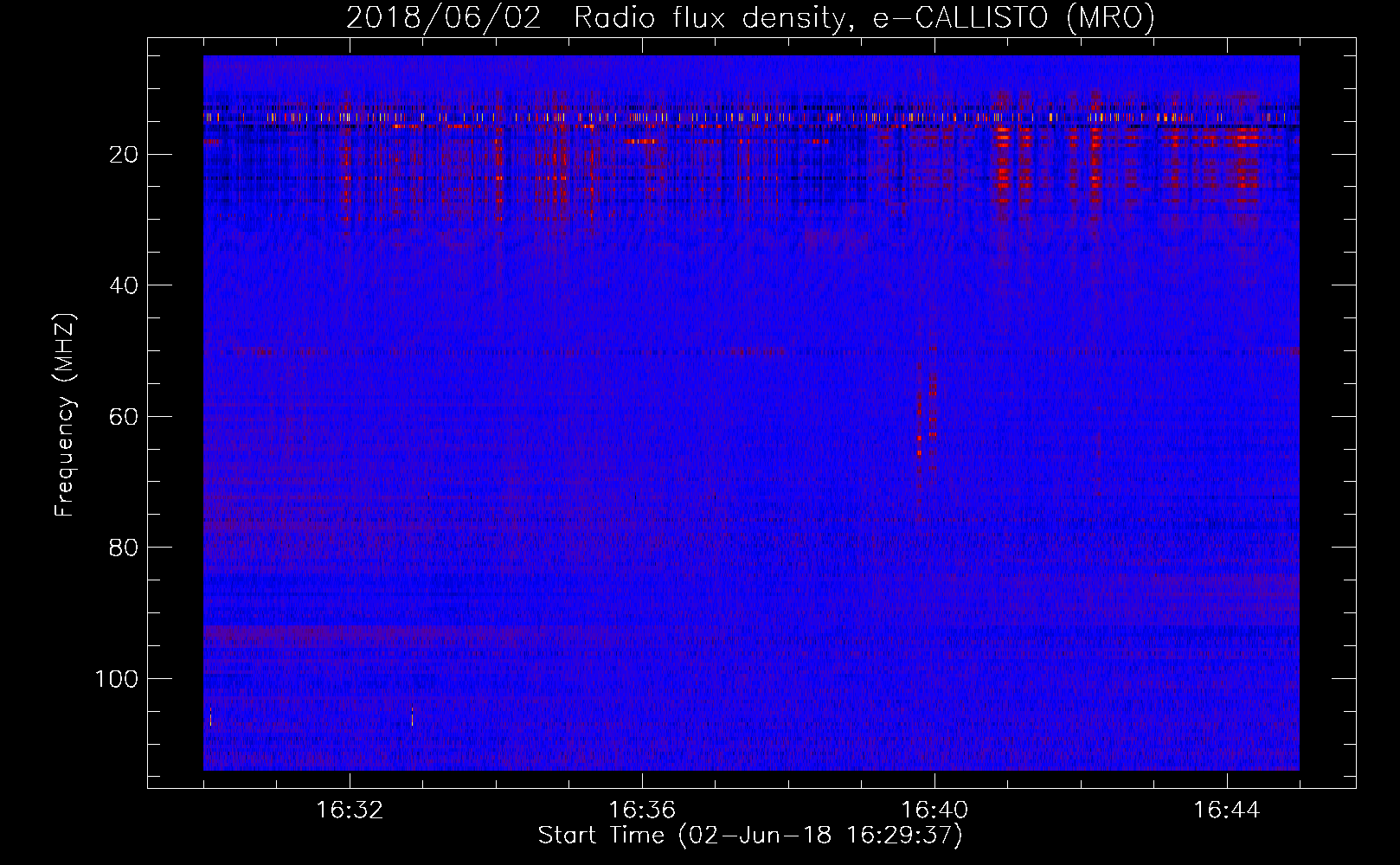
Task: Select the 16:40 time tick label
Action: click(x=934, y=811)
